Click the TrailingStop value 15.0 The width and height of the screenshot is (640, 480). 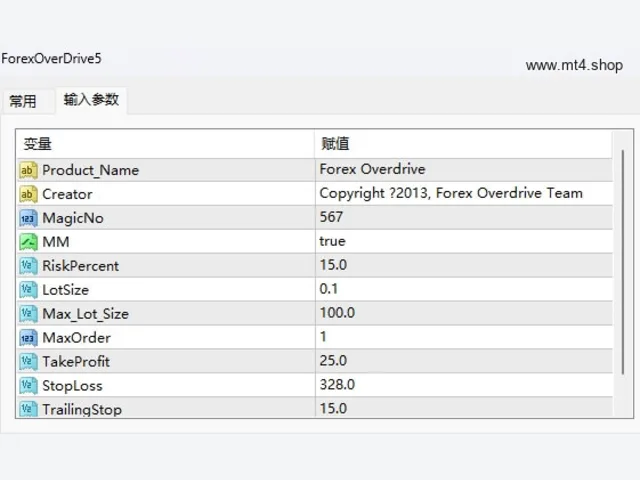click(333, 408)
